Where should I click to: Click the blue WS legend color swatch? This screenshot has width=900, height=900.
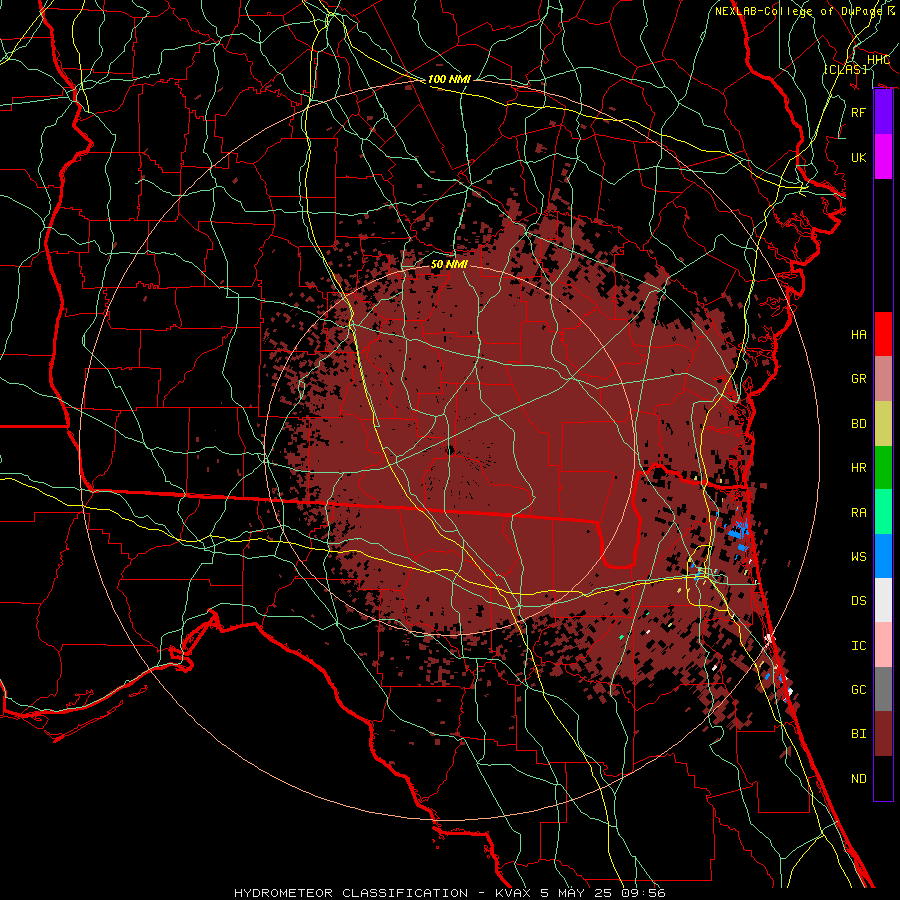pos(883,556)
